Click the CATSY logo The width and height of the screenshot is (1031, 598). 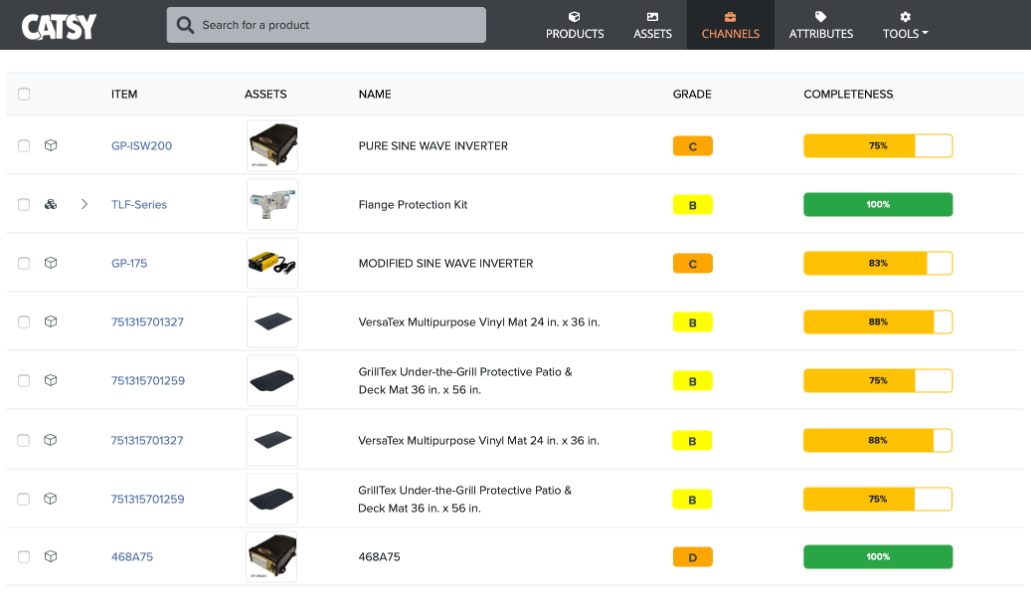(59, 26)
